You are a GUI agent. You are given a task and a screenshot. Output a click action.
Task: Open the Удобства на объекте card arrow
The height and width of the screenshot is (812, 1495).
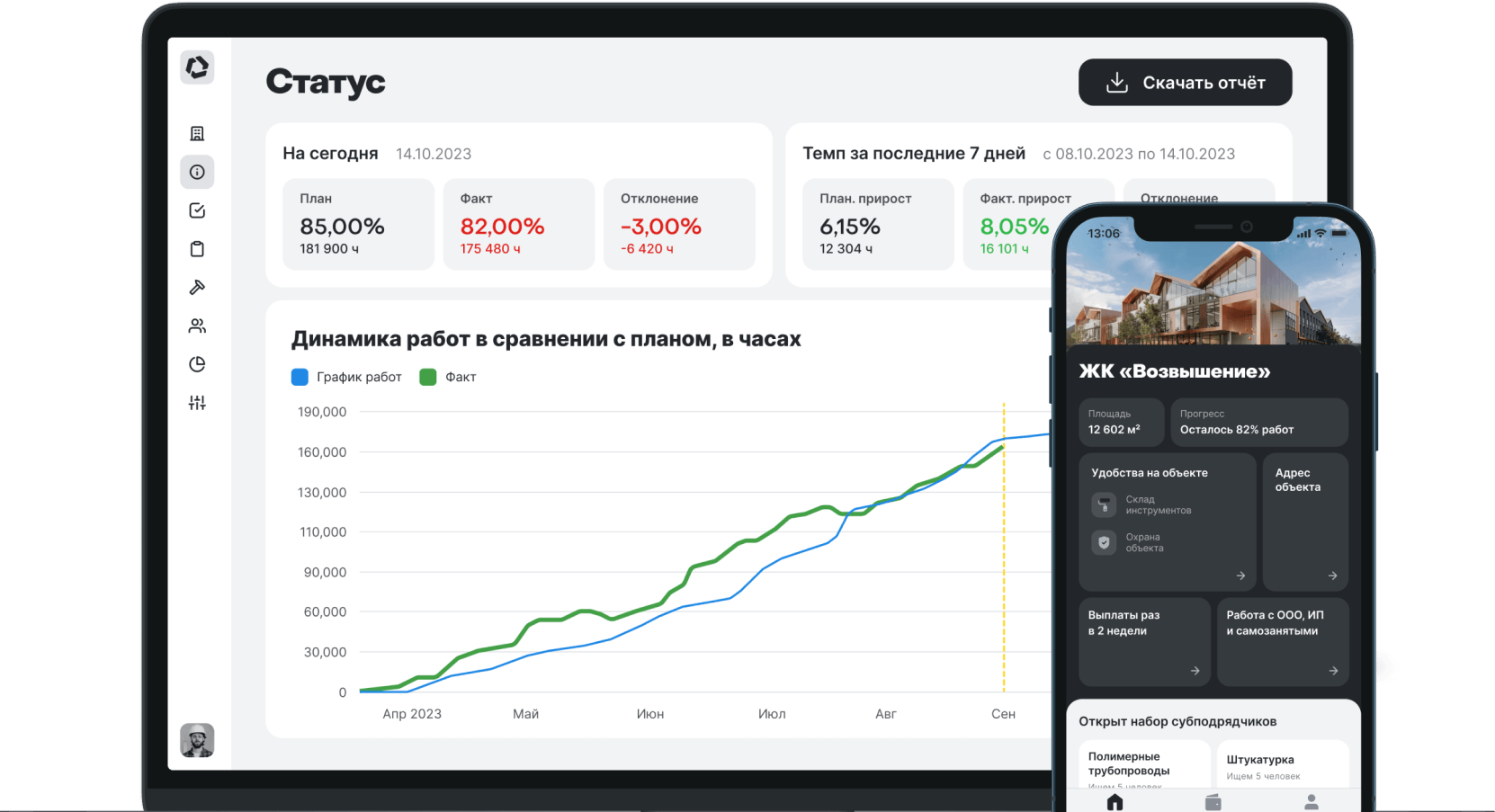coord(1240,576)
